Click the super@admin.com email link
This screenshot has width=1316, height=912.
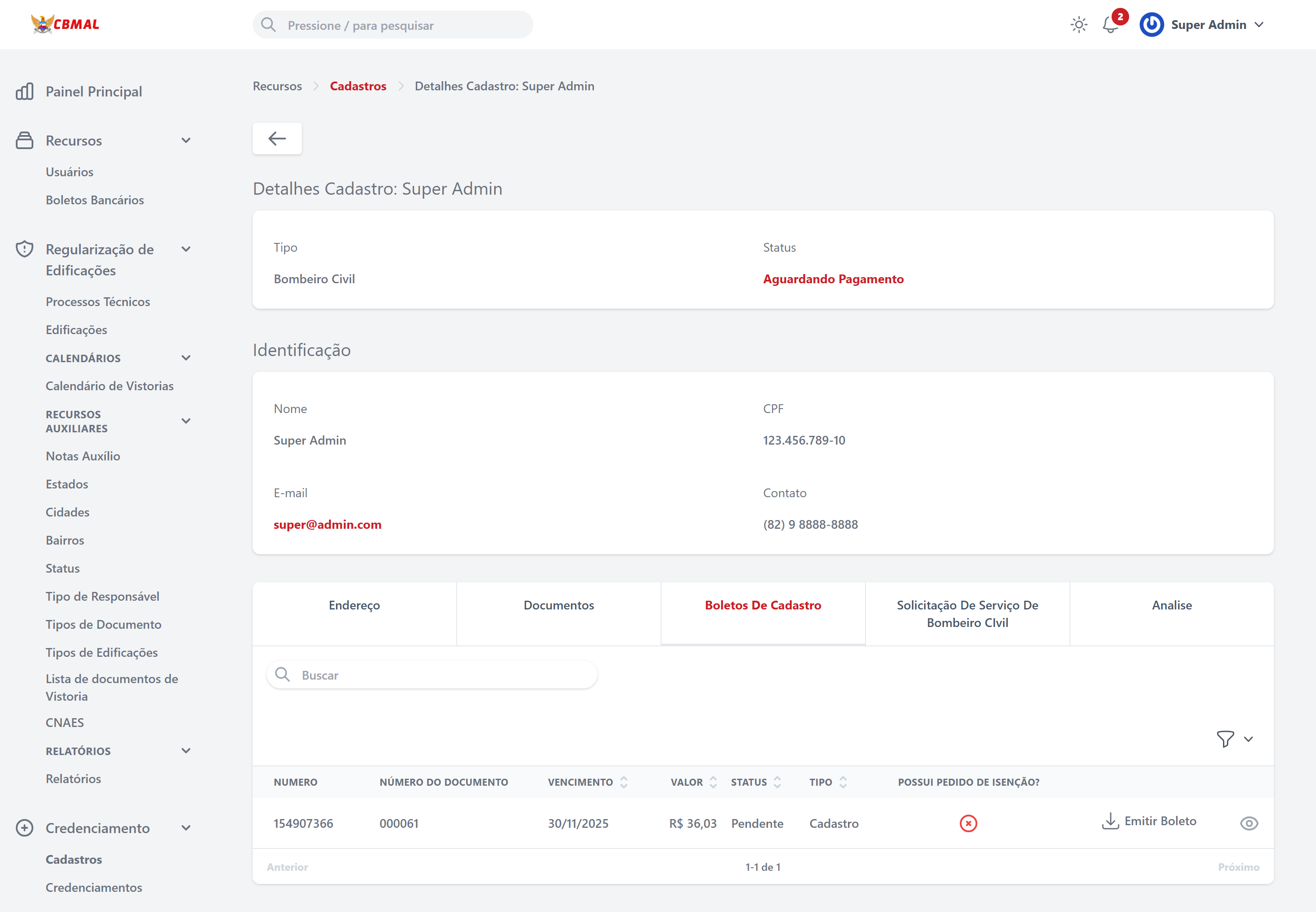327,524
